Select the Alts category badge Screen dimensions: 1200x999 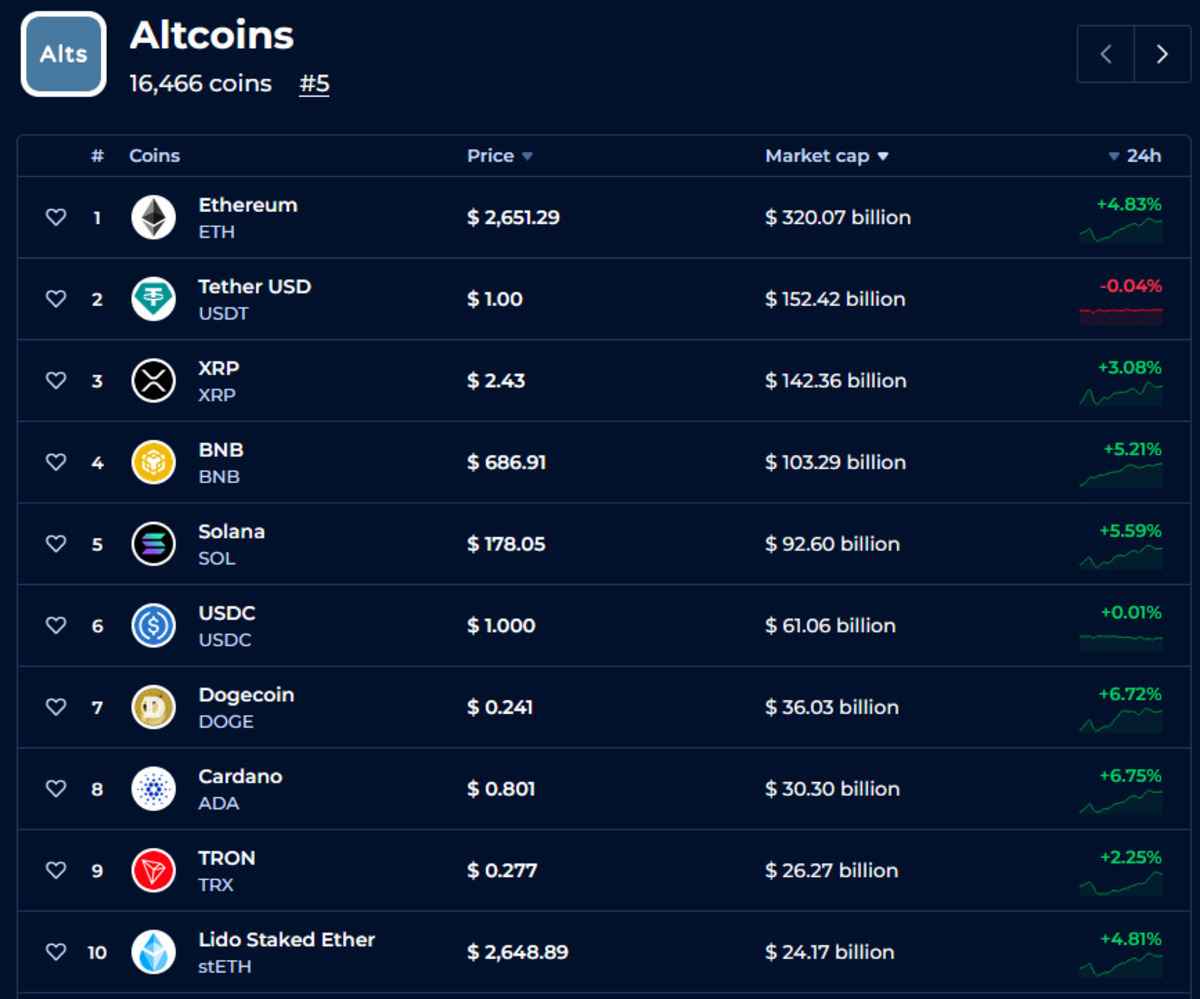pyautogui.click(x=62, y=54)
